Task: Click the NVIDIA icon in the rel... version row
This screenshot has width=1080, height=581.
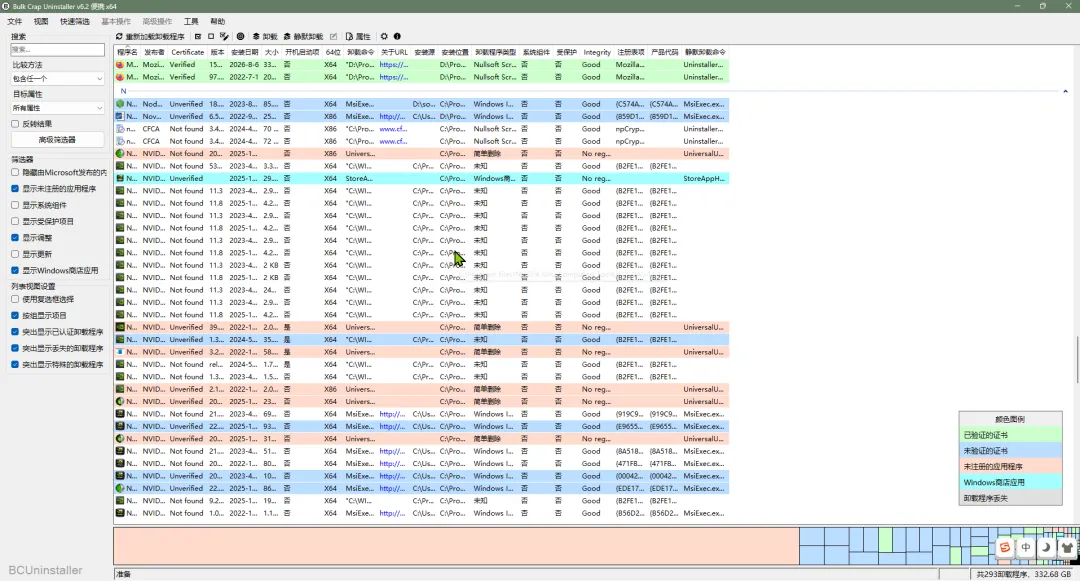Action: (x=120, y=364)
